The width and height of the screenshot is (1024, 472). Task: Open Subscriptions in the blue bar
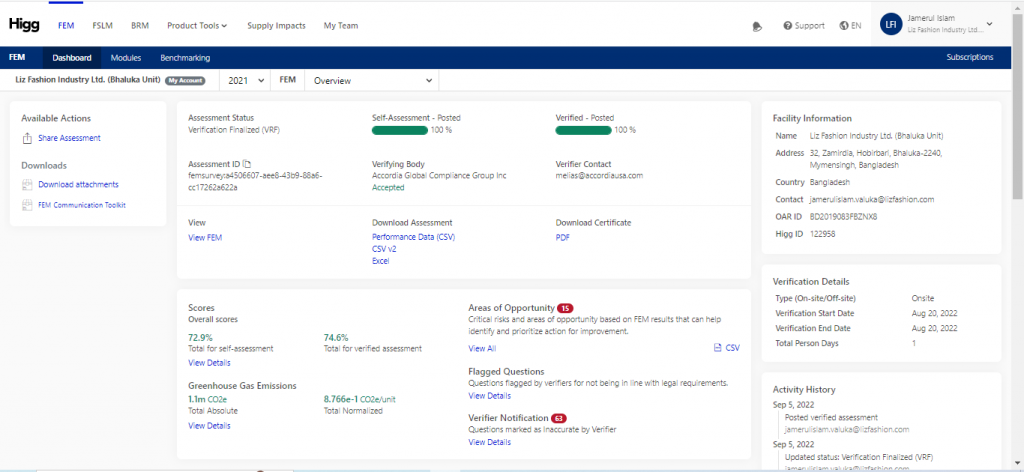(970, 57)
